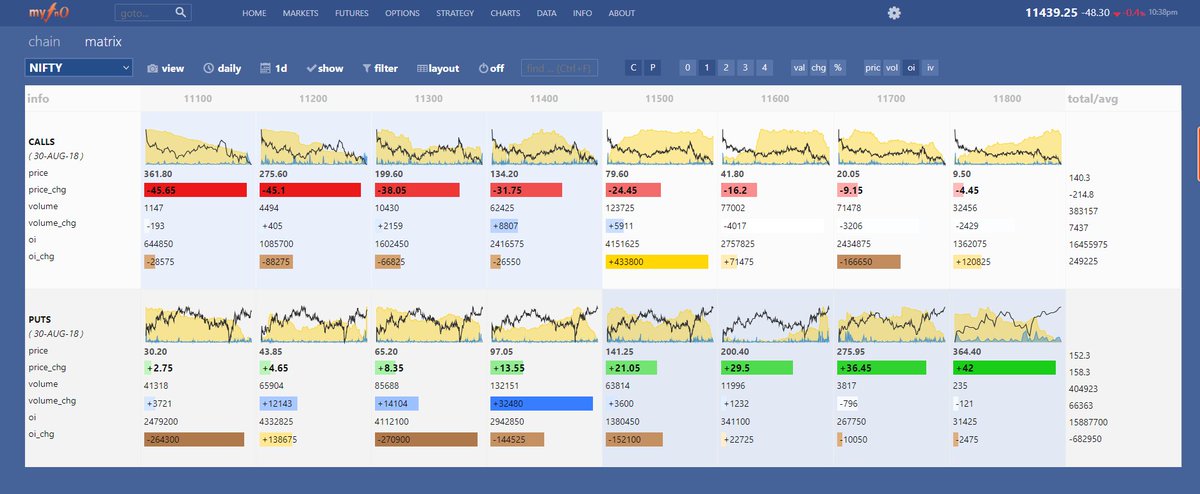Click the find (Ctrl+F) input box
This screenshot has width=1200, height=494.
558,68
